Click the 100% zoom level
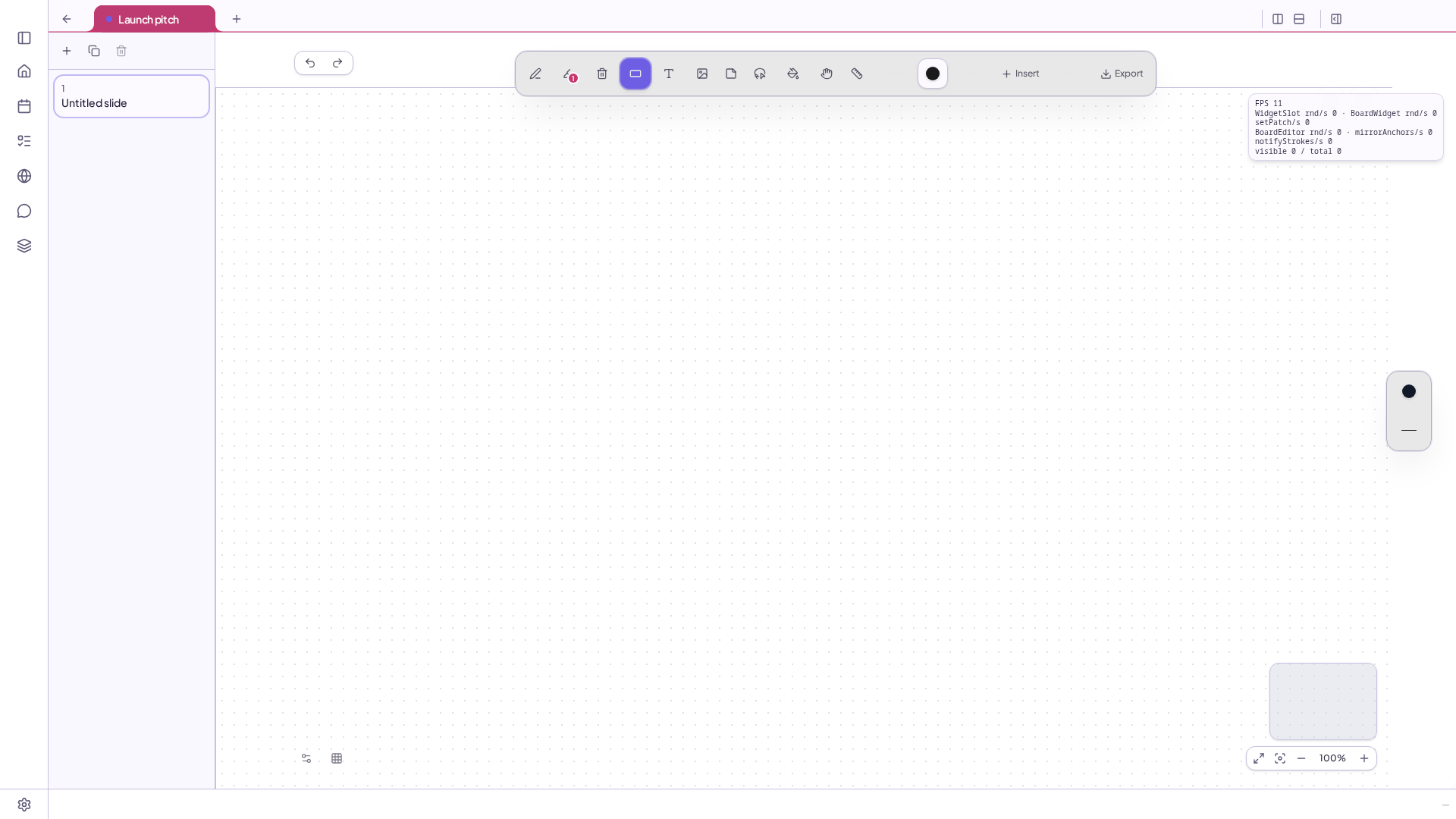 click(1332, 758)
